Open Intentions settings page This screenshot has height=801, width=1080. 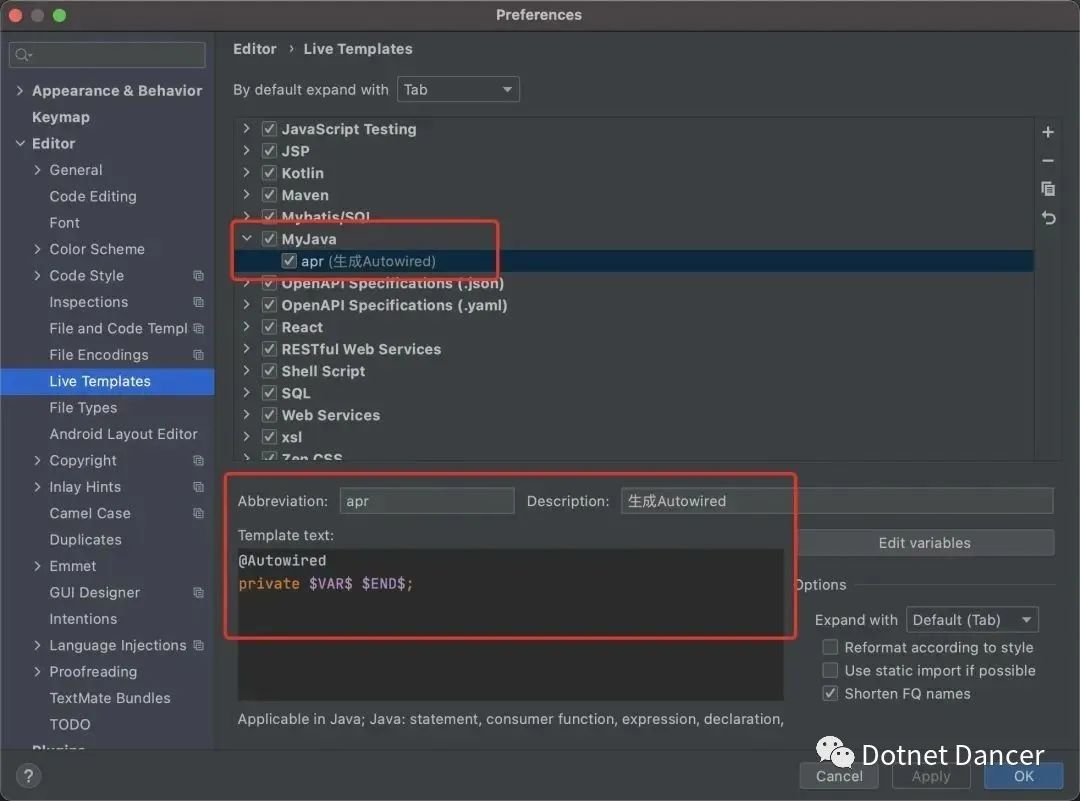(83, 618)
